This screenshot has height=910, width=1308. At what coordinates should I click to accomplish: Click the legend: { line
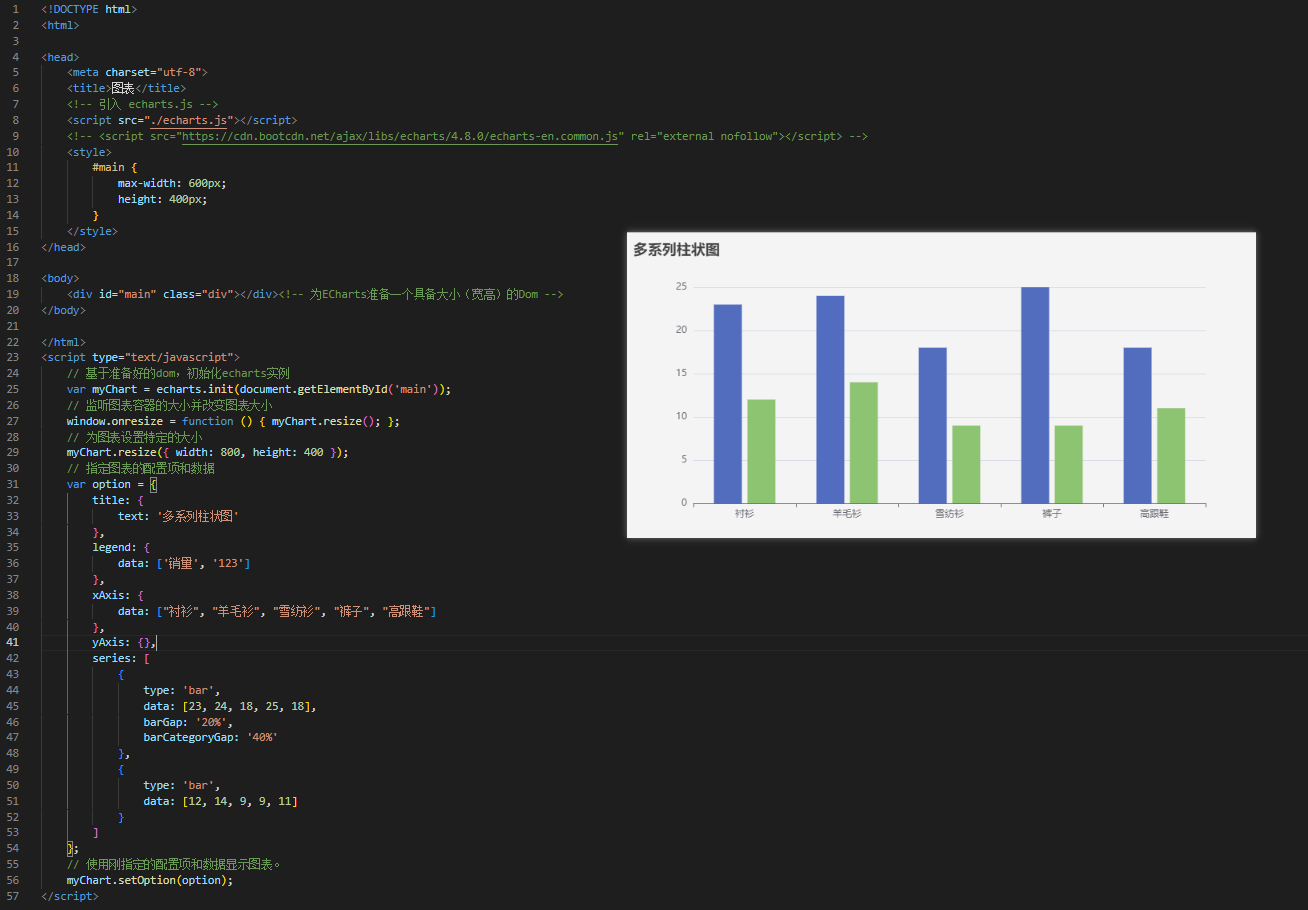pyautogui.click(x=122, y=548)
